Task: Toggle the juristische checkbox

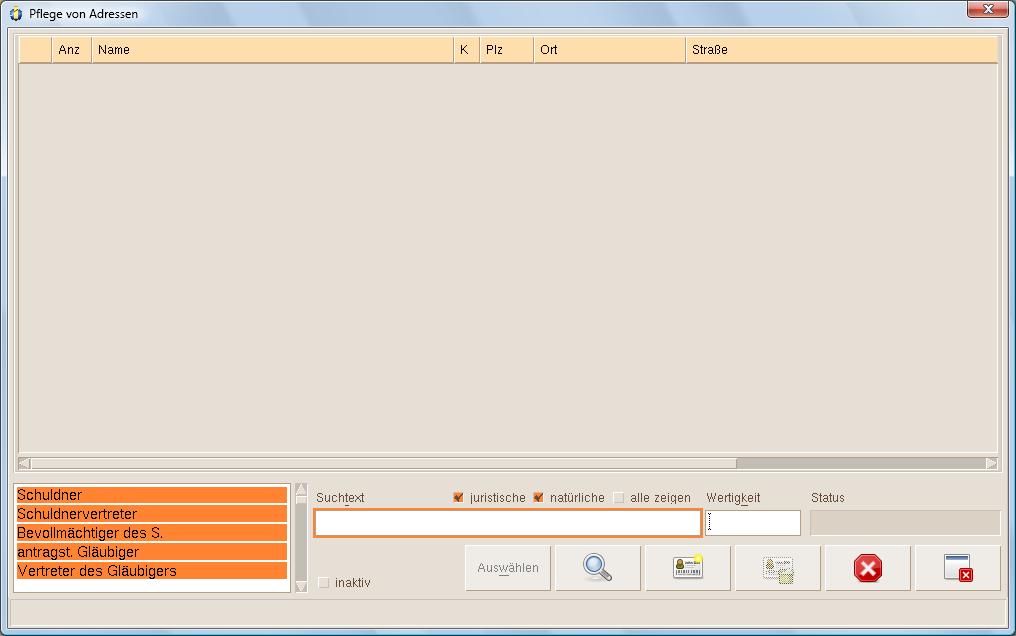Action: tap(458, 497)
